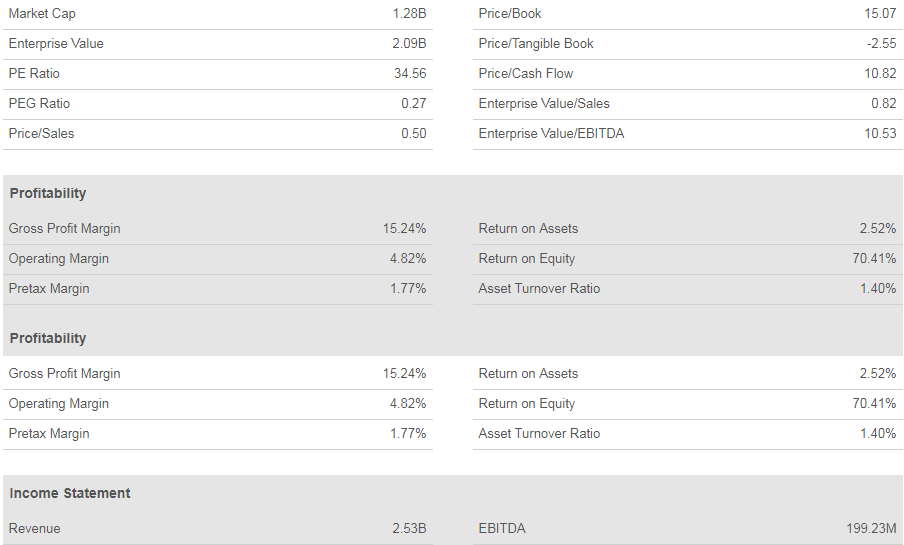Click the first Pretax Margin value 1.77%

408,288
